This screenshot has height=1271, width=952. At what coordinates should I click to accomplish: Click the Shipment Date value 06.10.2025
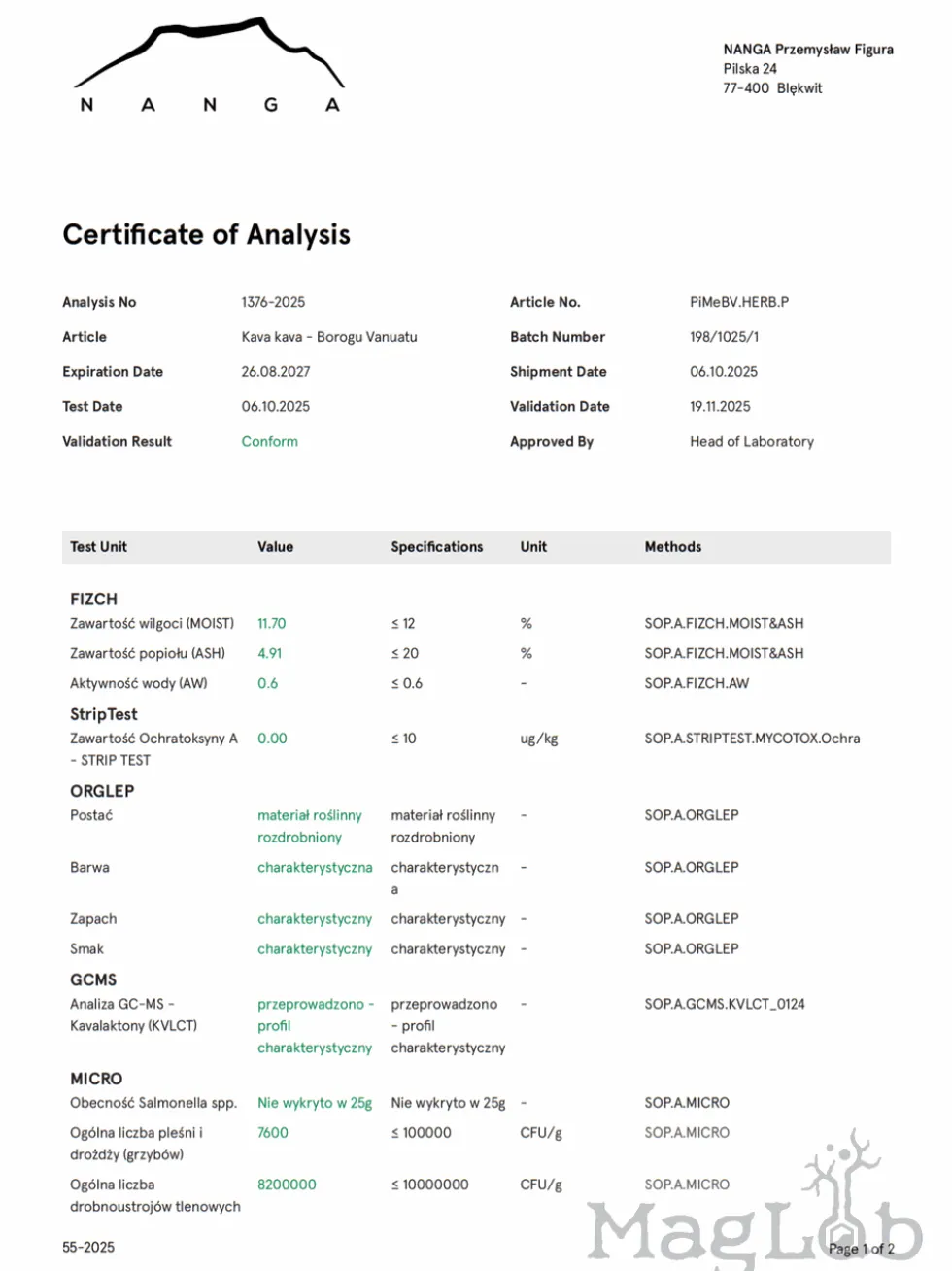[x=724, y=372]
